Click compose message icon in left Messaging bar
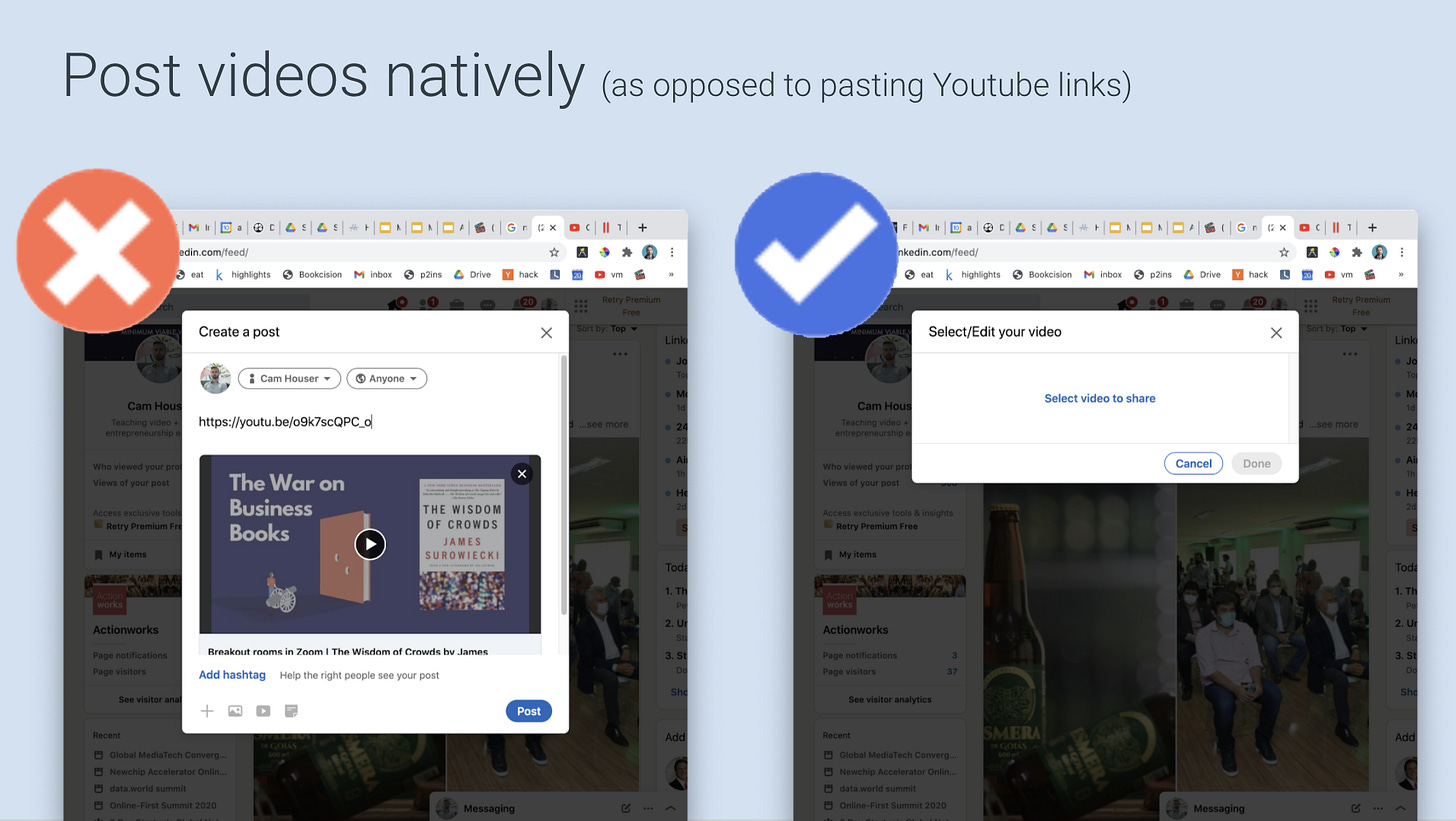This screenshot has width=1456, height=821. pyautogui.click(x=626, y=808)
